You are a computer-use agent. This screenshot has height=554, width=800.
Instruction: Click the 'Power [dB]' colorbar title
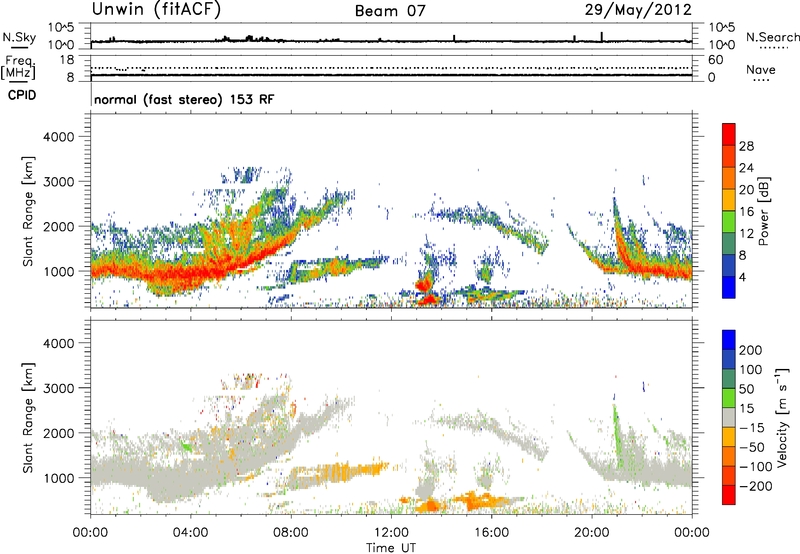tap(763, 211)
